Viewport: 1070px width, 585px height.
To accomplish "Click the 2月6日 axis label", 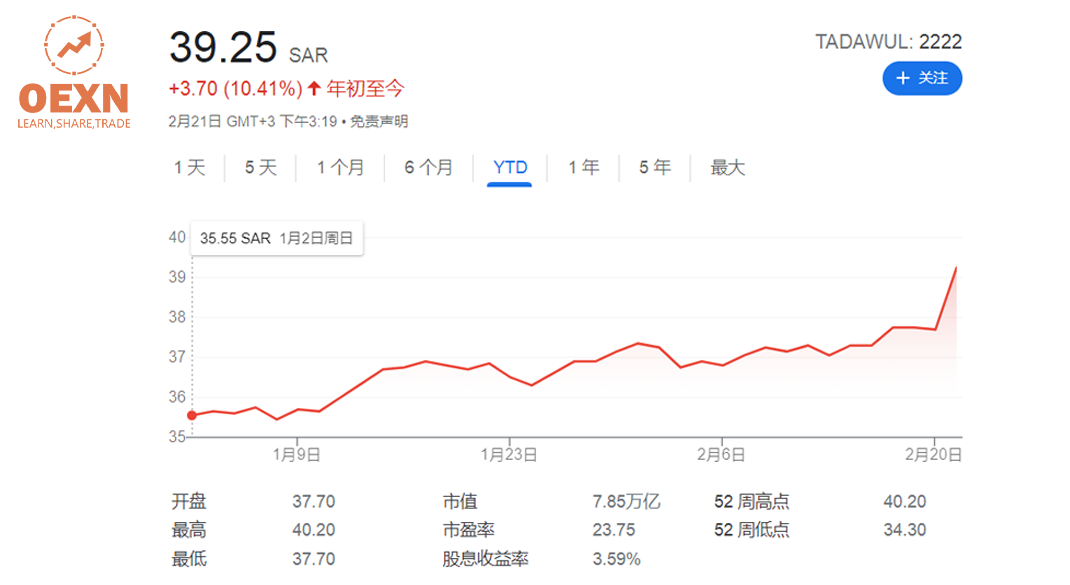I will click(x=721, y=455).
